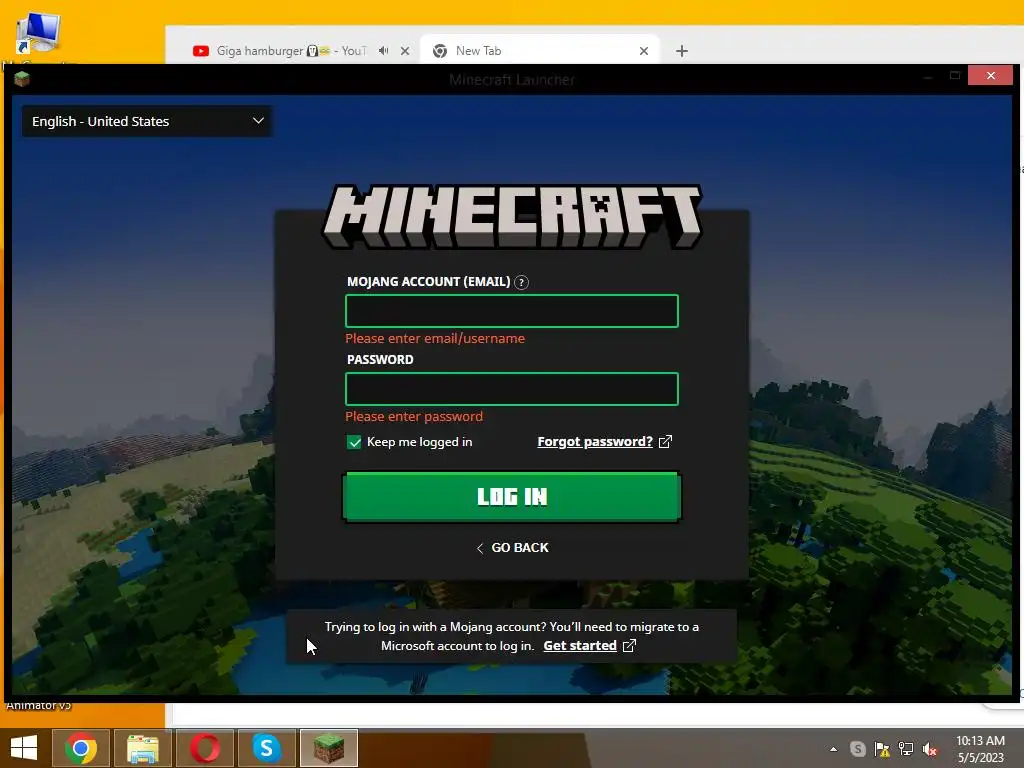Close the Giga hamburger YouTube tab
1024x768 pixels.
(405, 51)
